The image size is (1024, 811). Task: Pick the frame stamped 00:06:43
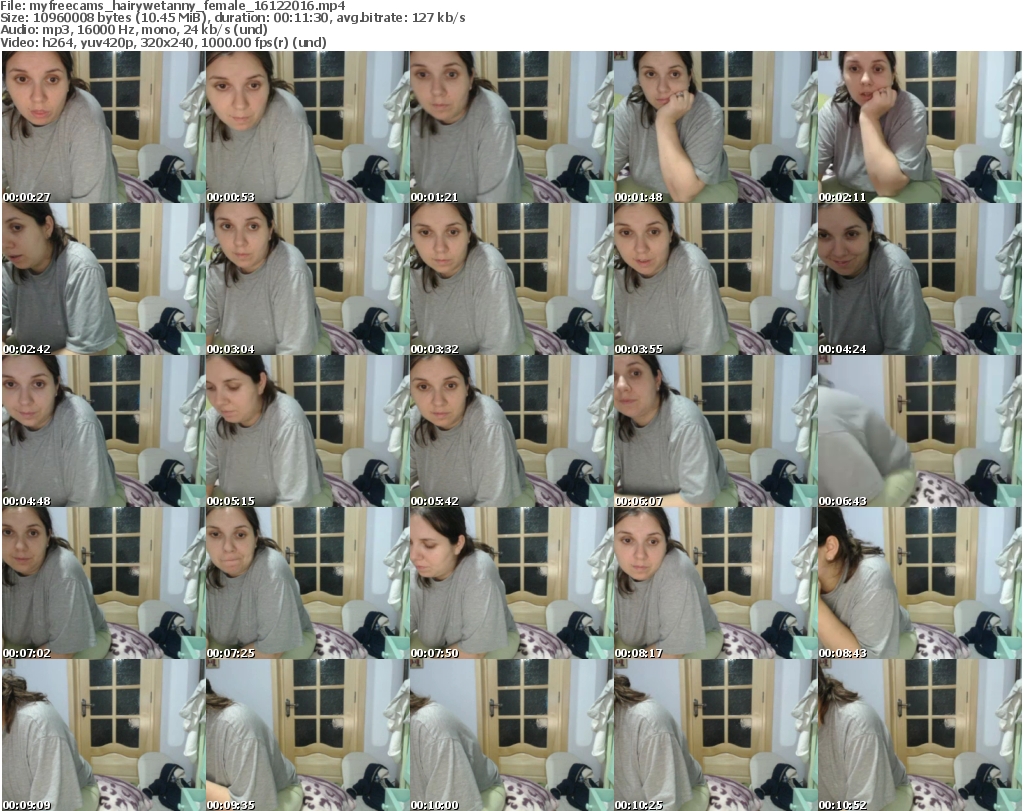[x=920, y=432]
